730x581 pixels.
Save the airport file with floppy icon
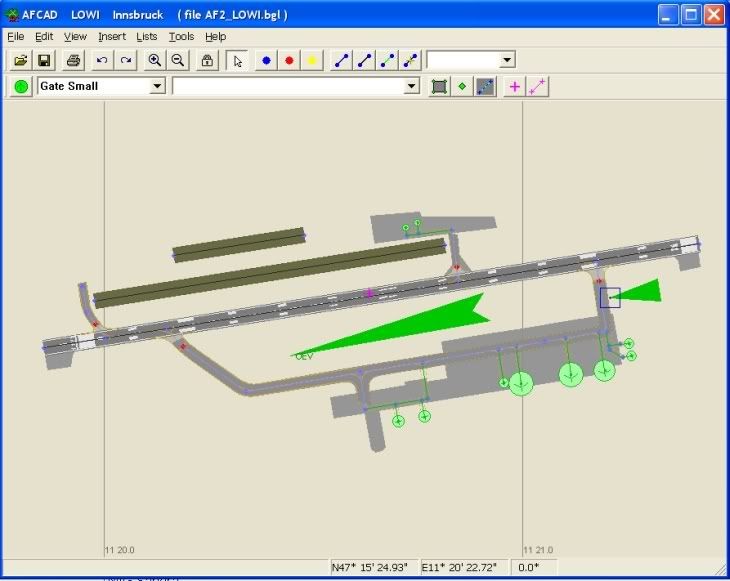coord(44,60)
